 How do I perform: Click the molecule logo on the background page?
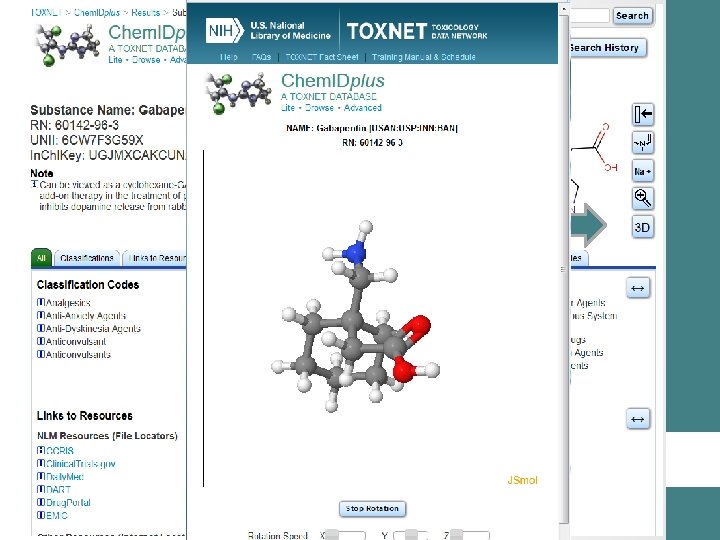(67, 45)
